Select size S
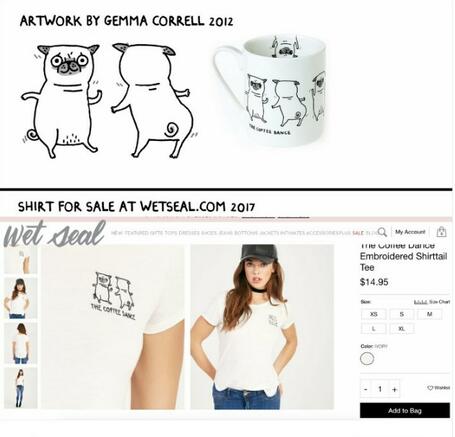The image size is (455, 437). coord(402,314)
